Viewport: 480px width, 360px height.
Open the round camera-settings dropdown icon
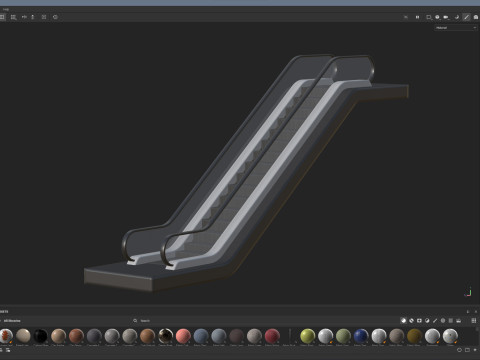pyautogui.click(x=437, y=17)
